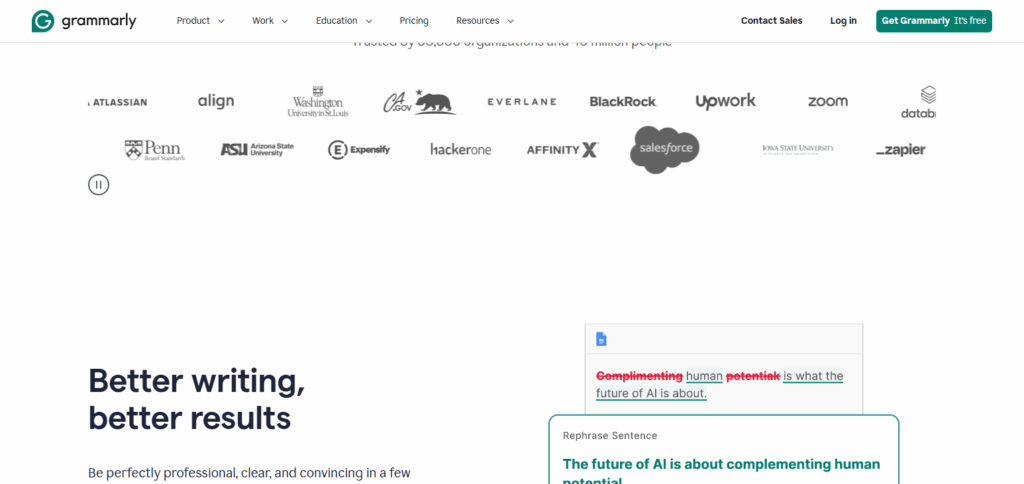Click the Zapier logo
This screenshot has width=1024, height=484.
pos(901,150)
